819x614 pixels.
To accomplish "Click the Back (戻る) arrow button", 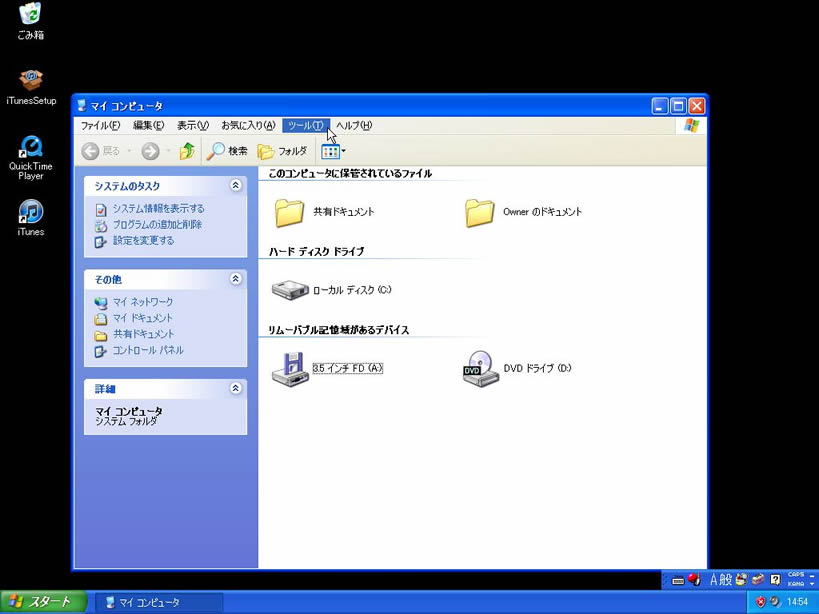I will pos(101,151).
